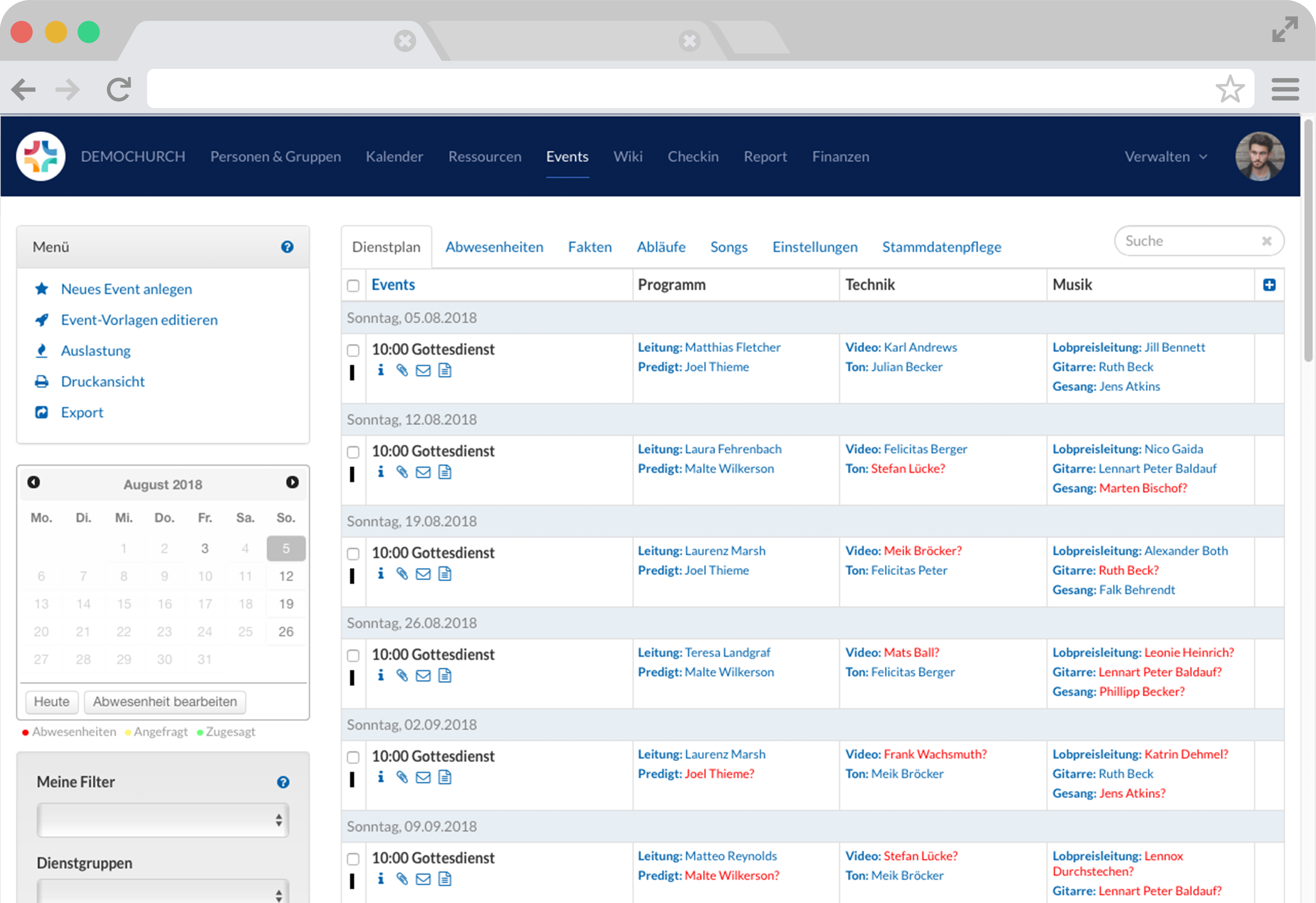Tick the checkbox for 05.08.2018 Gottesdienst
This screenshot has height=903, width=1316.
point(353,350)
